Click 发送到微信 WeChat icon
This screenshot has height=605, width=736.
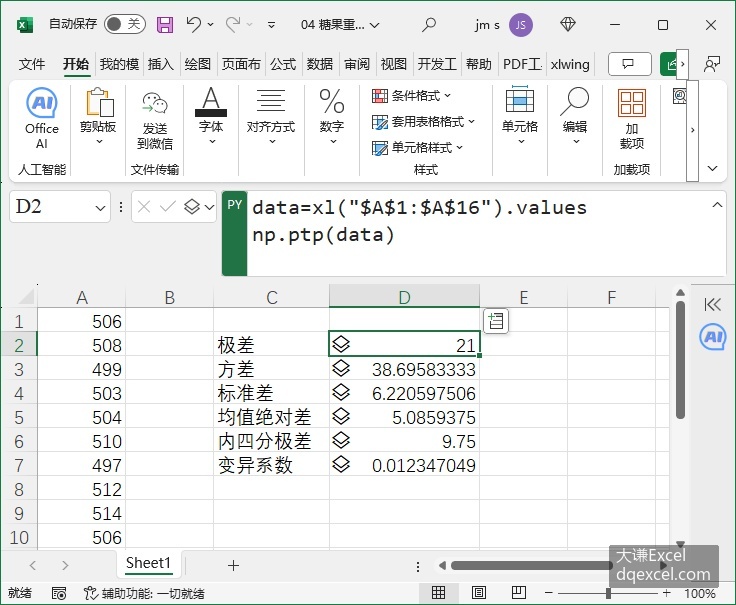pyautogui.click(x=155, y=121)
